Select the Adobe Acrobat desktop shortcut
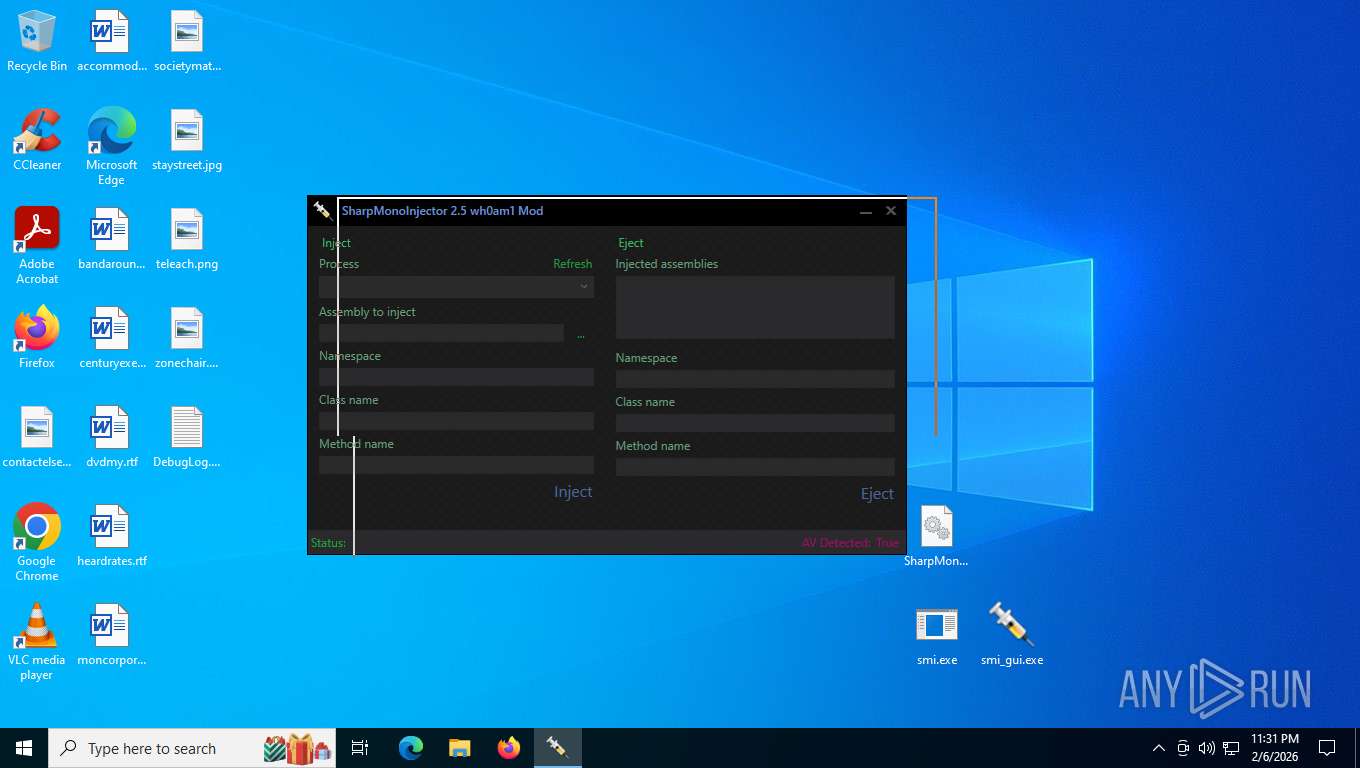 [x=37, y=246]
